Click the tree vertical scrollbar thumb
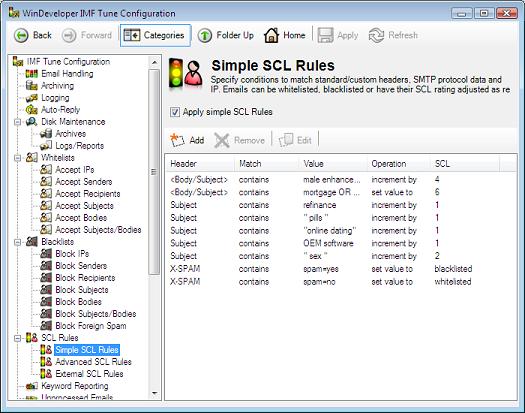The image size is (525, 413). [x=154, y=172]
